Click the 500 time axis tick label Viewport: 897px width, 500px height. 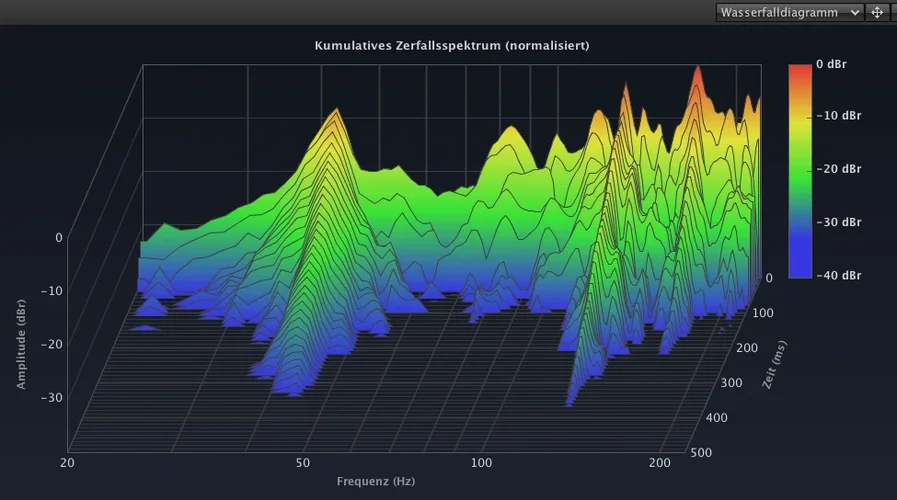point(701,453)
